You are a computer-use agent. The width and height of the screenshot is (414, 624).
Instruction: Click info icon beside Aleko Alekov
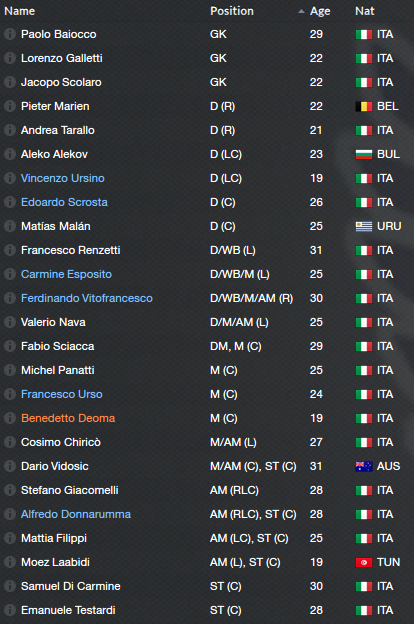click(x=10, y=154)
